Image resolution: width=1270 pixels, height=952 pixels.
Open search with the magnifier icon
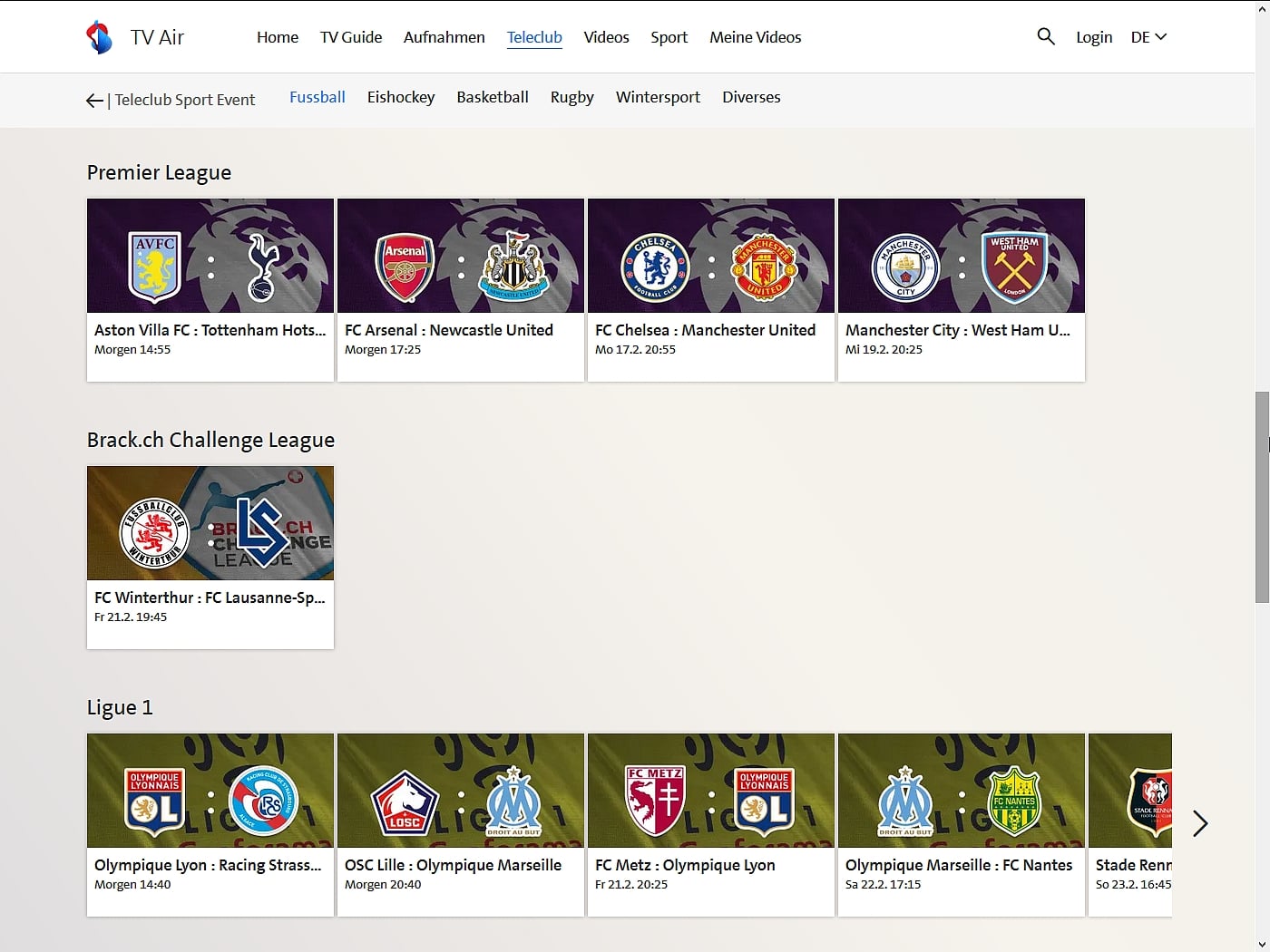1045,36
